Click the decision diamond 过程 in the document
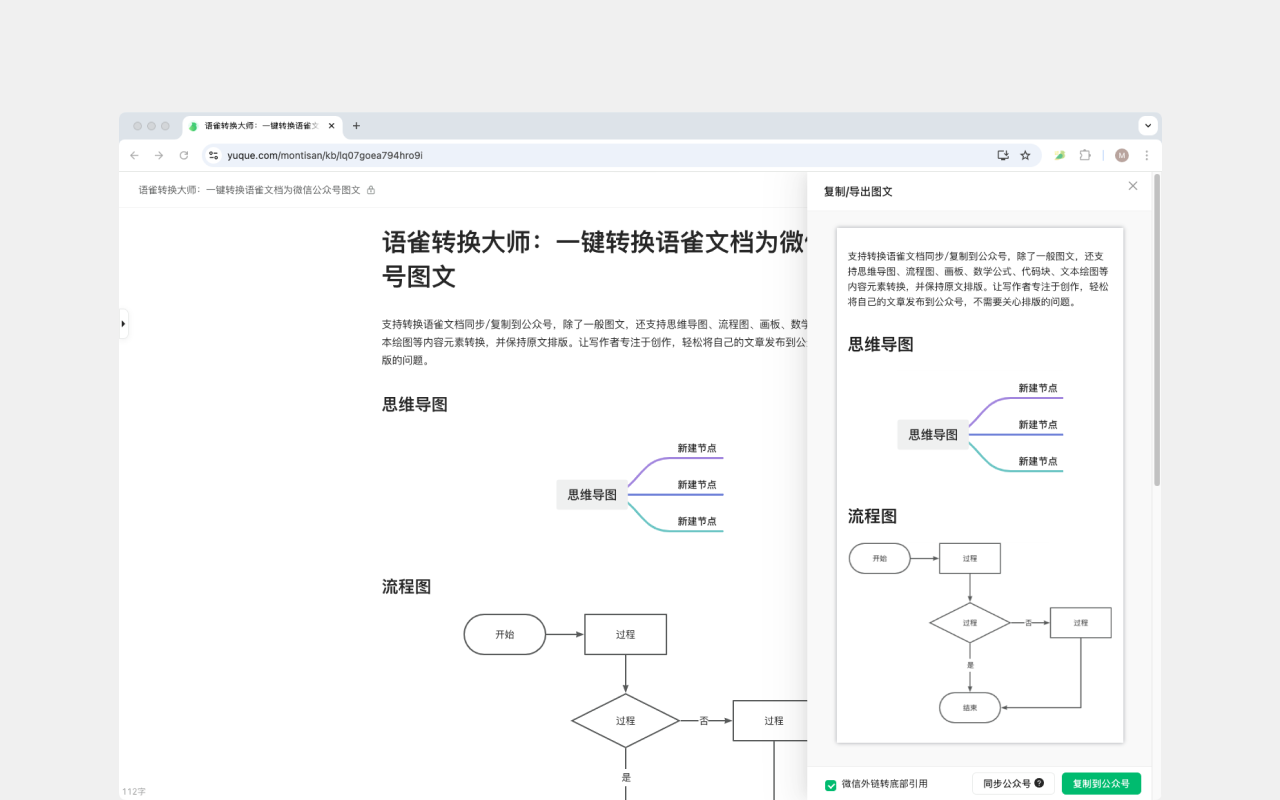The image size is (1280, 800). (x=626, y=721)
